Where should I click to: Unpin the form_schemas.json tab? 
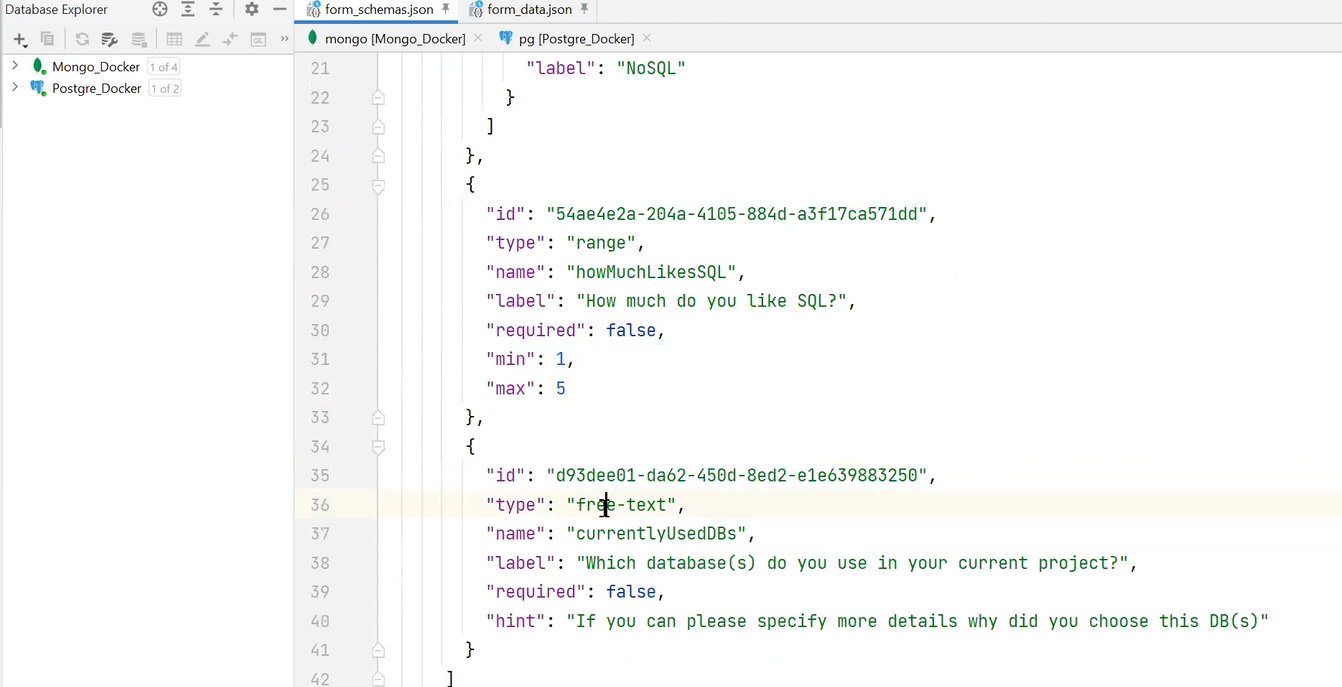coord(444,9)
